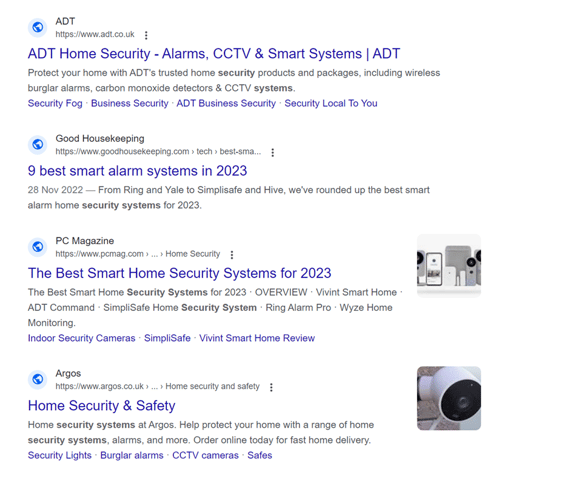Click the 'ADT' site name
The image size is (570, 478).
click(x=65, y=21)
